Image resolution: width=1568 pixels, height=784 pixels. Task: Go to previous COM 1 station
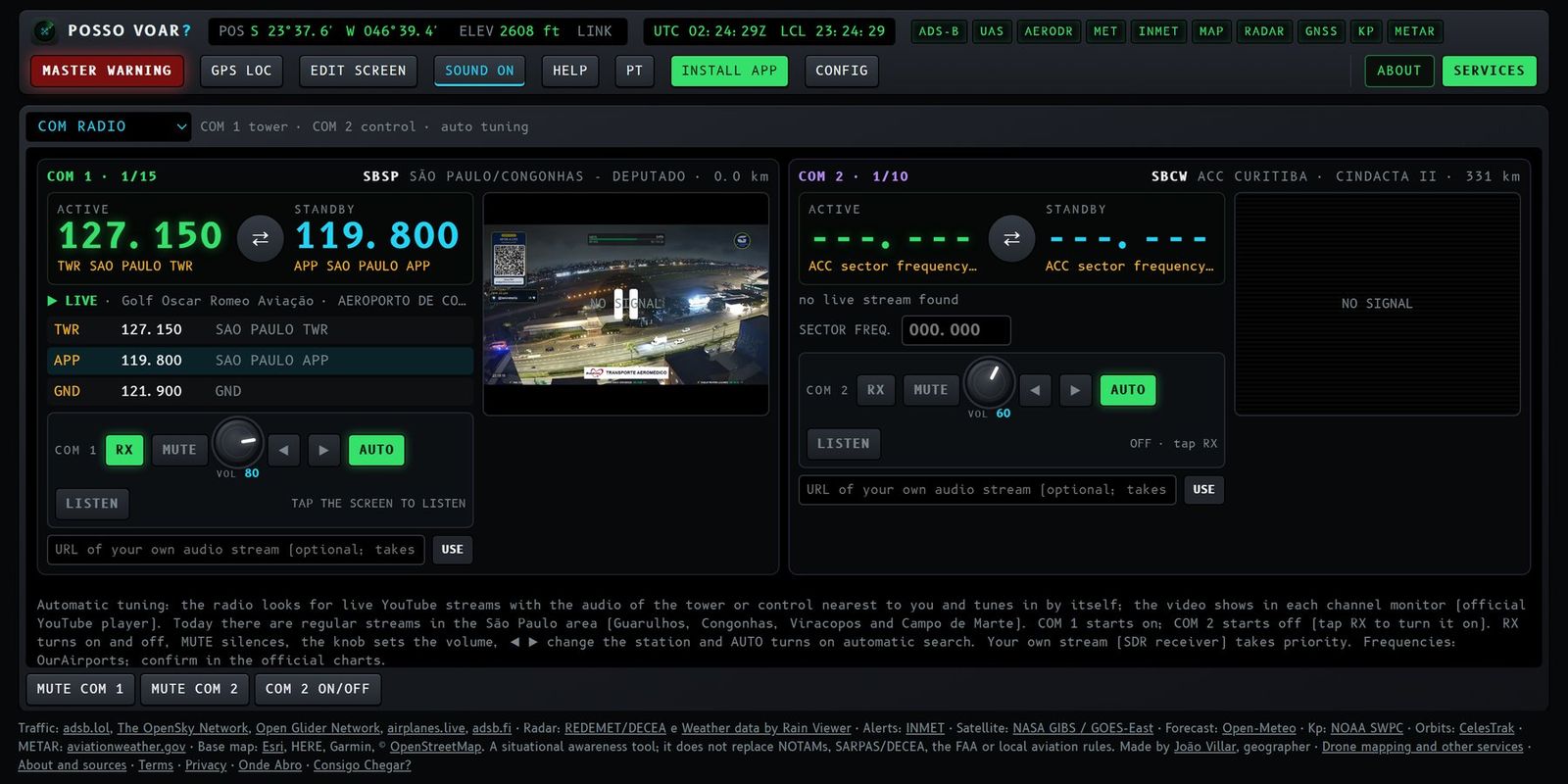coord(283,450)
